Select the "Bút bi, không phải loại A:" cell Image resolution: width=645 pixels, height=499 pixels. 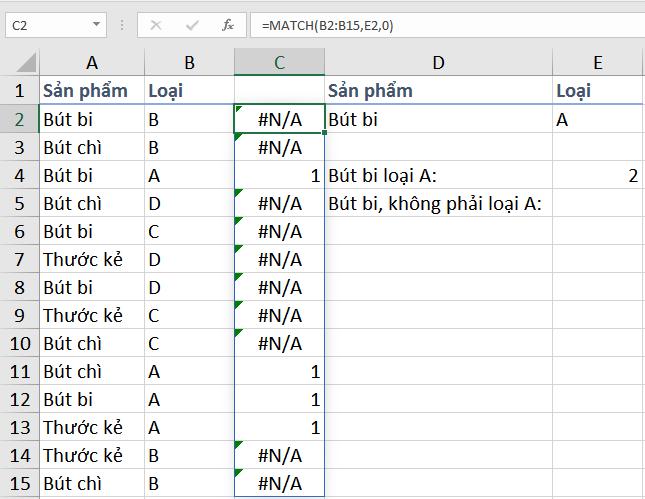coord(438,203)
